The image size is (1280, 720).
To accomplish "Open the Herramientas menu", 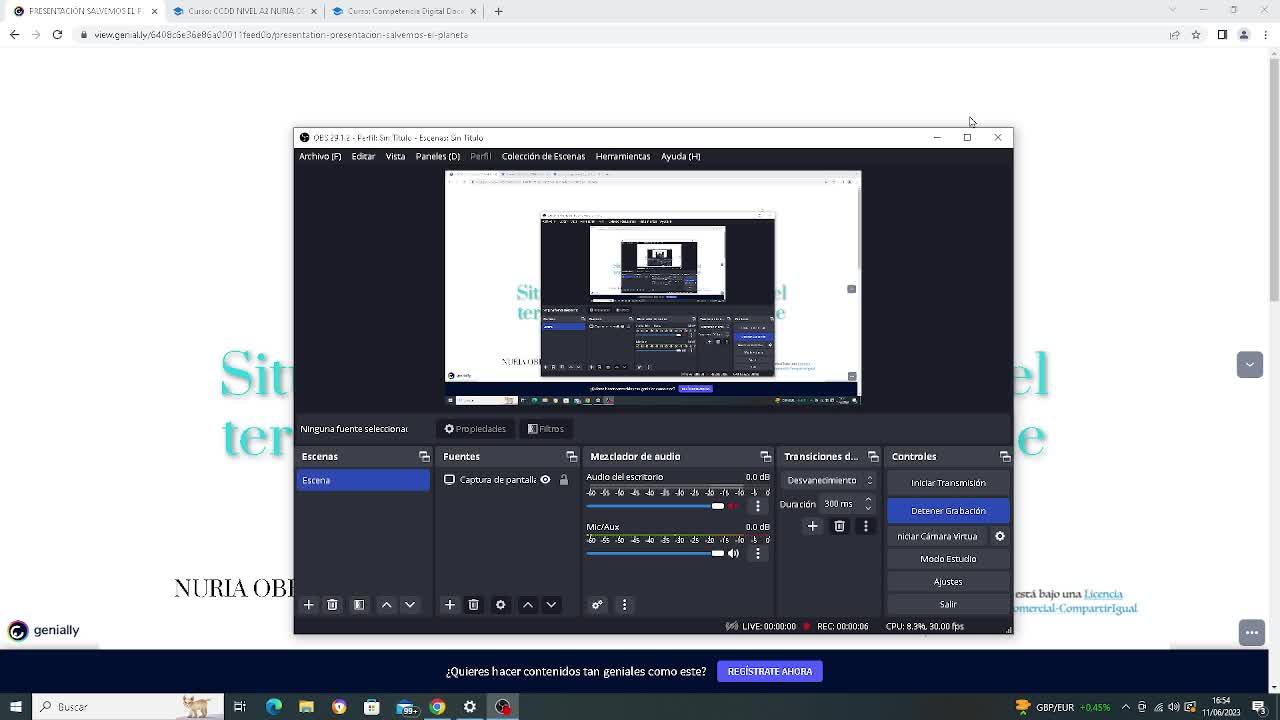I will [x=622, y=156].
